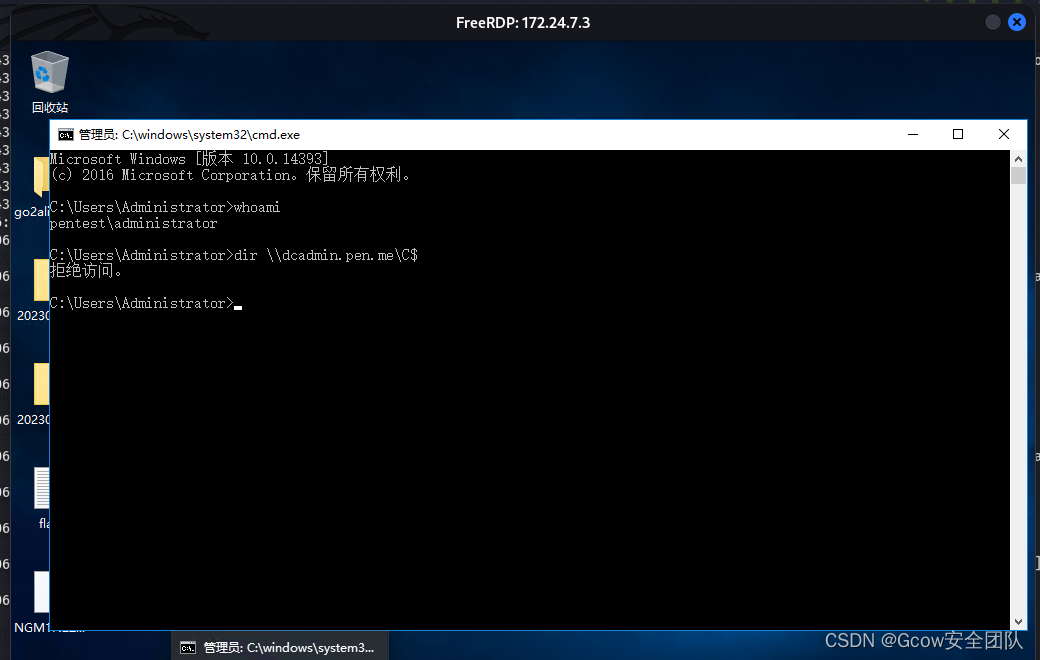Select the first 2023 folder icon on desktop
The height and width of the screenshot is (660, 1040).
[34, 291]
